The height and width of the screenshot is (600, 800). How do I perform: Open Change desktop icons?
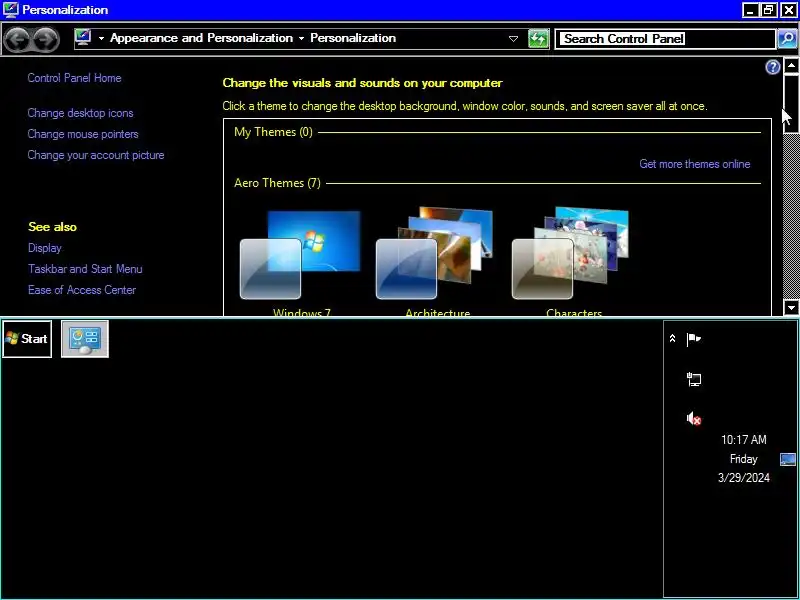click(x=81, y=113)
